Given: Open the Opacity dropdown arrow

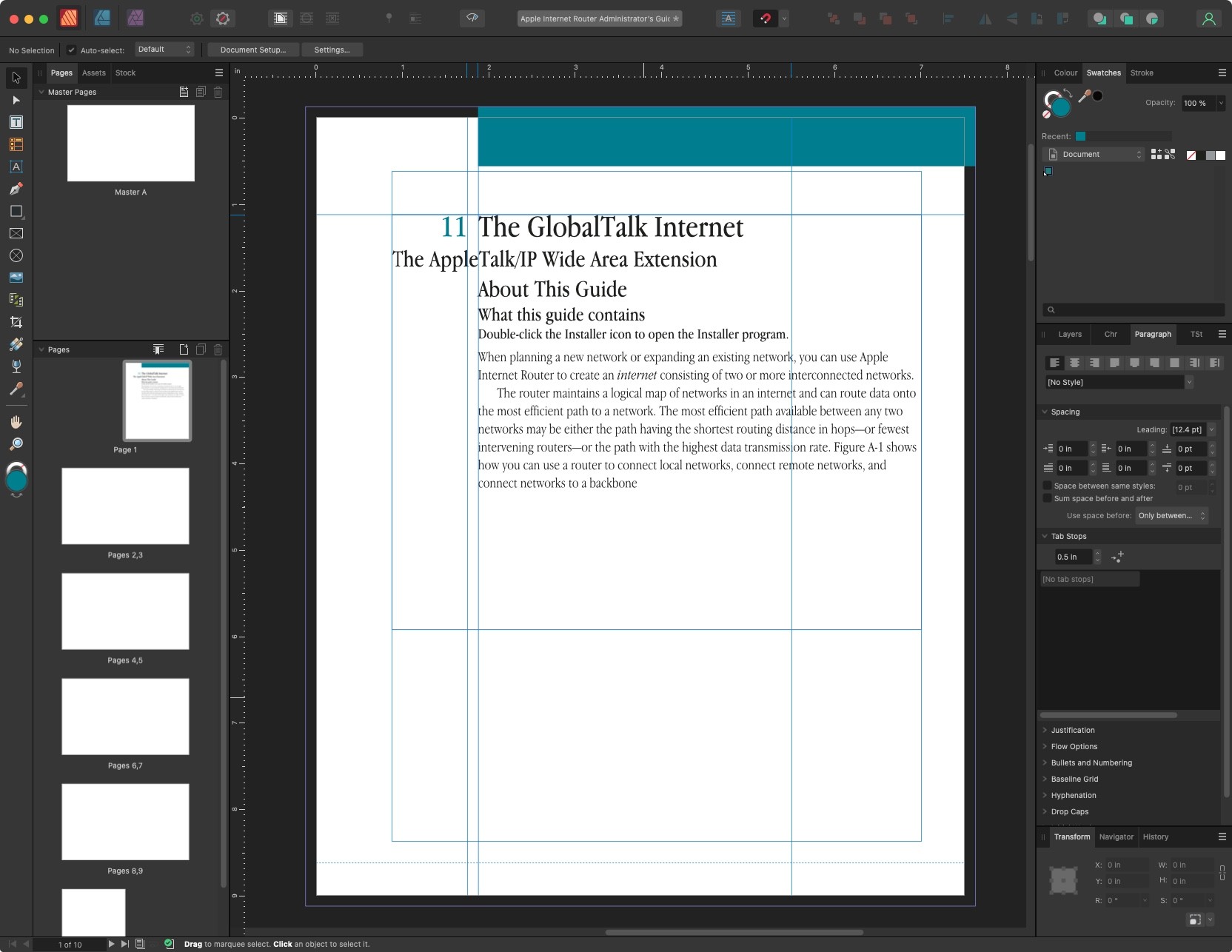Looking at the screenshot, I should [x=1221, y=103].
